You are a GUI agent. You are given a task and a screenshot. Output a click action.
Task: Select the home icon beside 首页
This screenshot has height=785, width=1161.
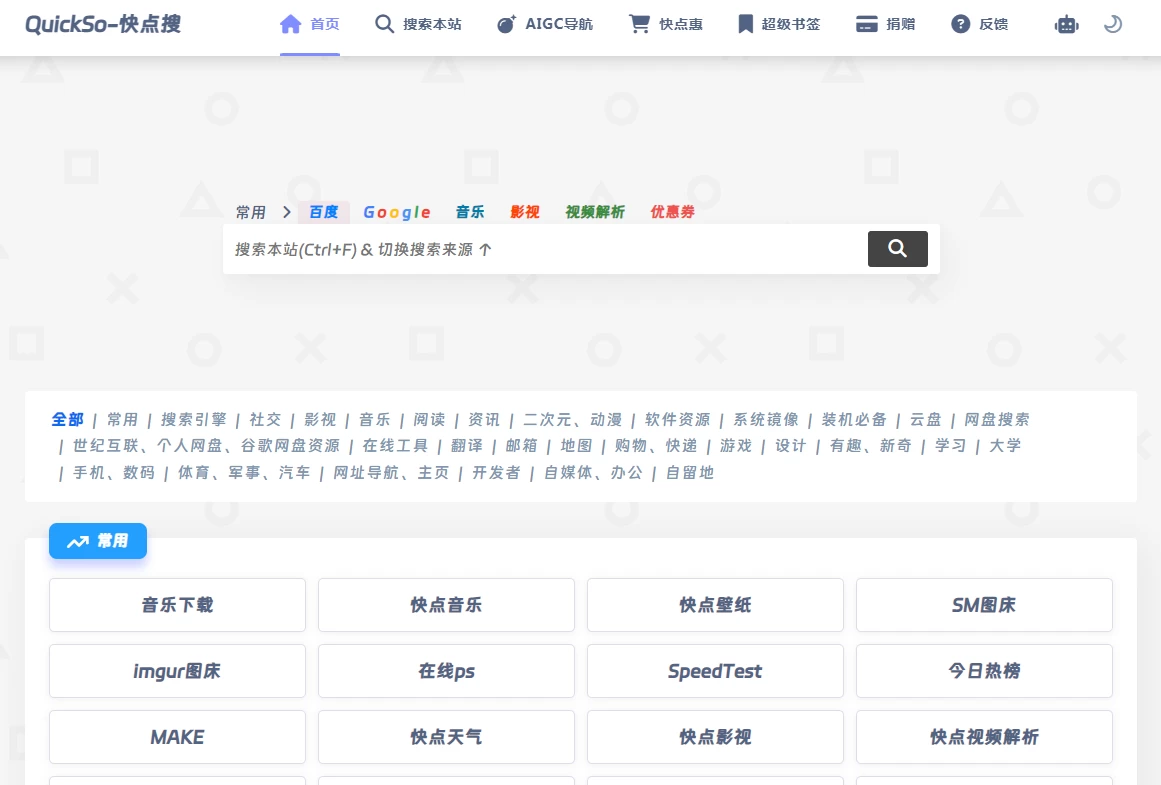290,22
